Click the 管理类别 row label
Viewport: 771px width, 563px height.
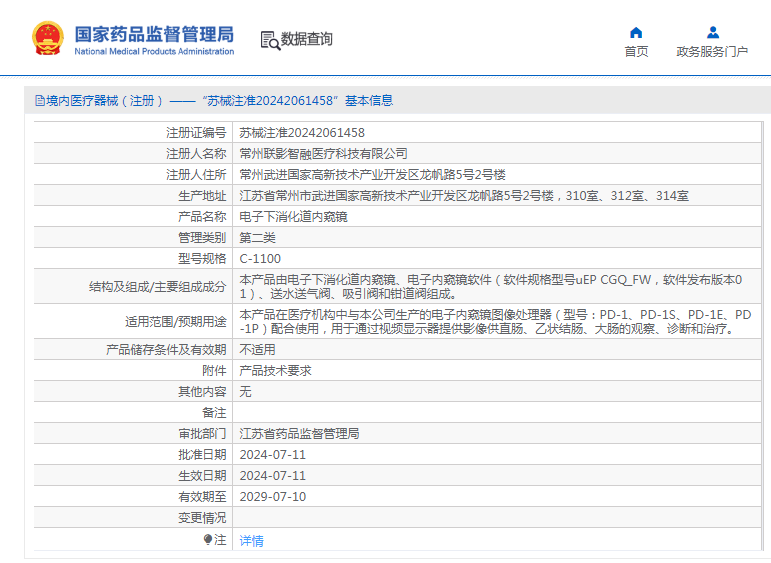(x=202, y=238)
